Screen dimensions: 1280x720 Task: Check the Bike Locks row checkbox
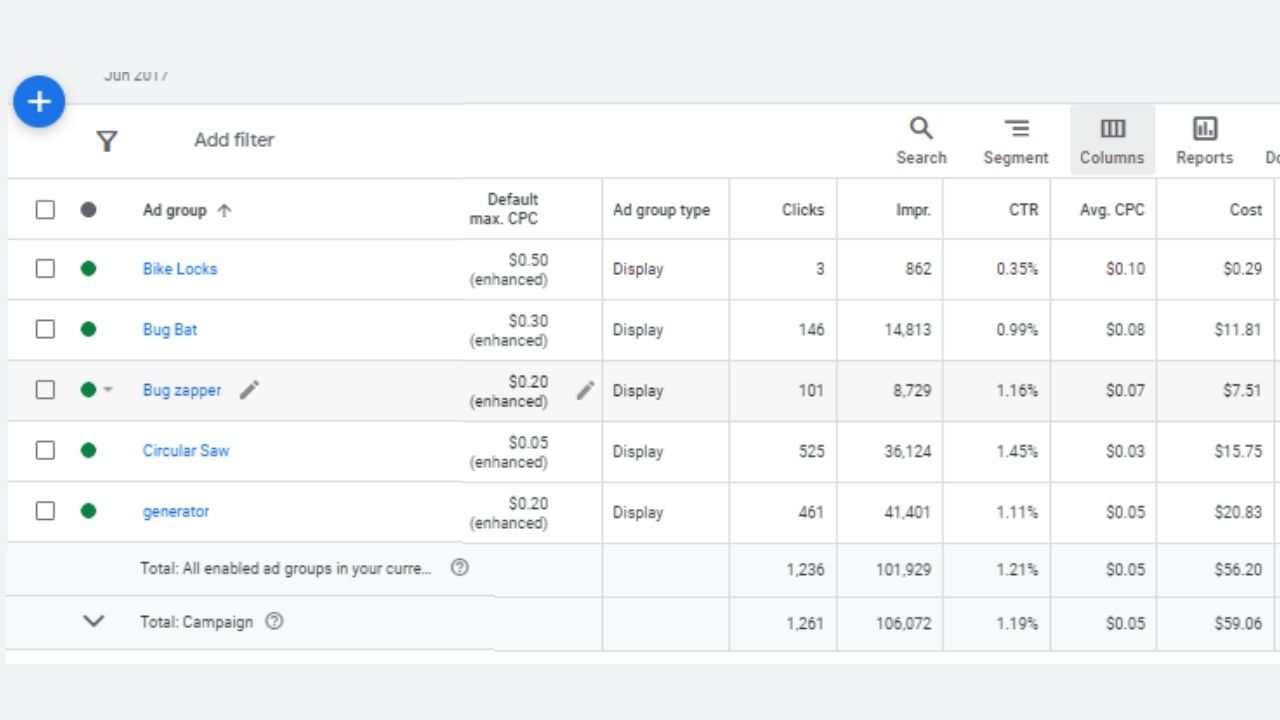(x=45, y=268)
